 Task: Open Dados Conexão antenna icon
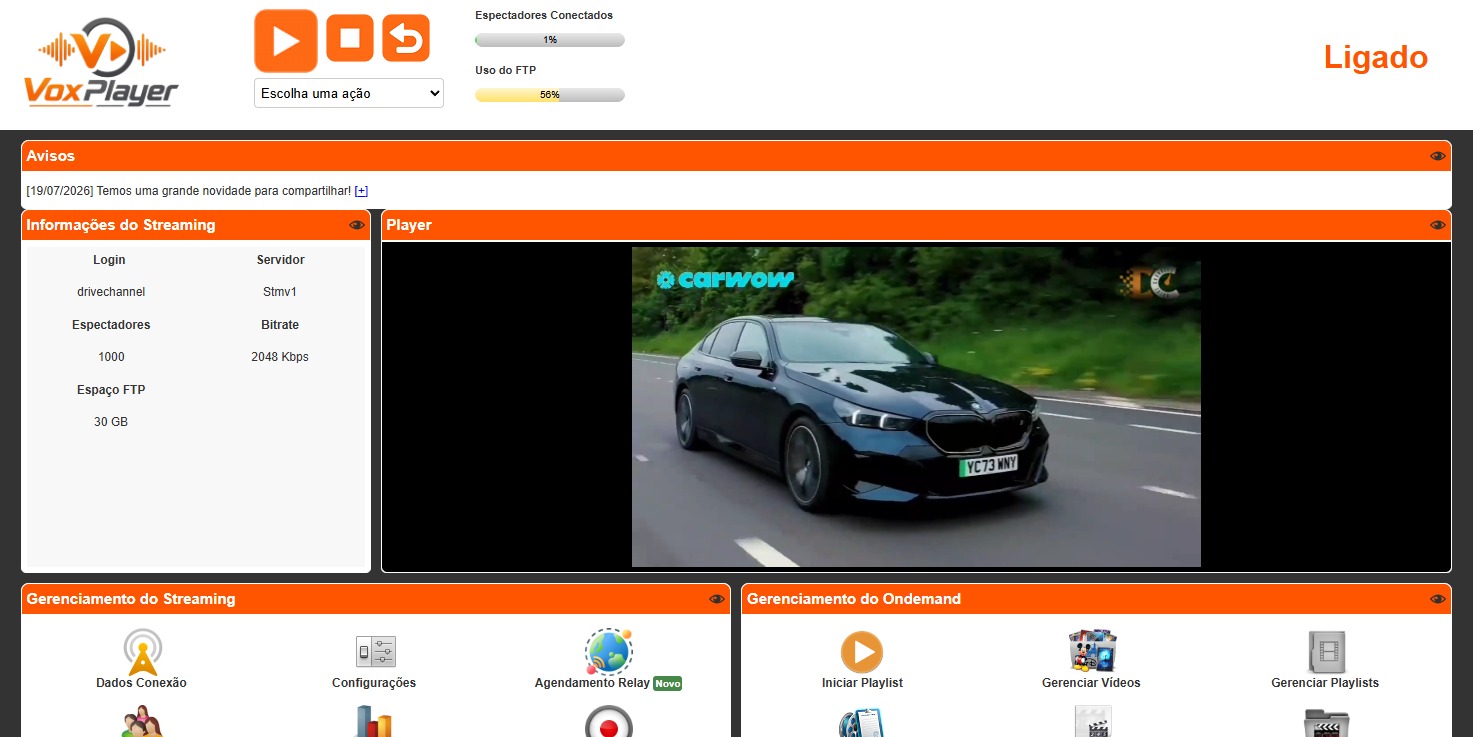[x=143, y=652]
